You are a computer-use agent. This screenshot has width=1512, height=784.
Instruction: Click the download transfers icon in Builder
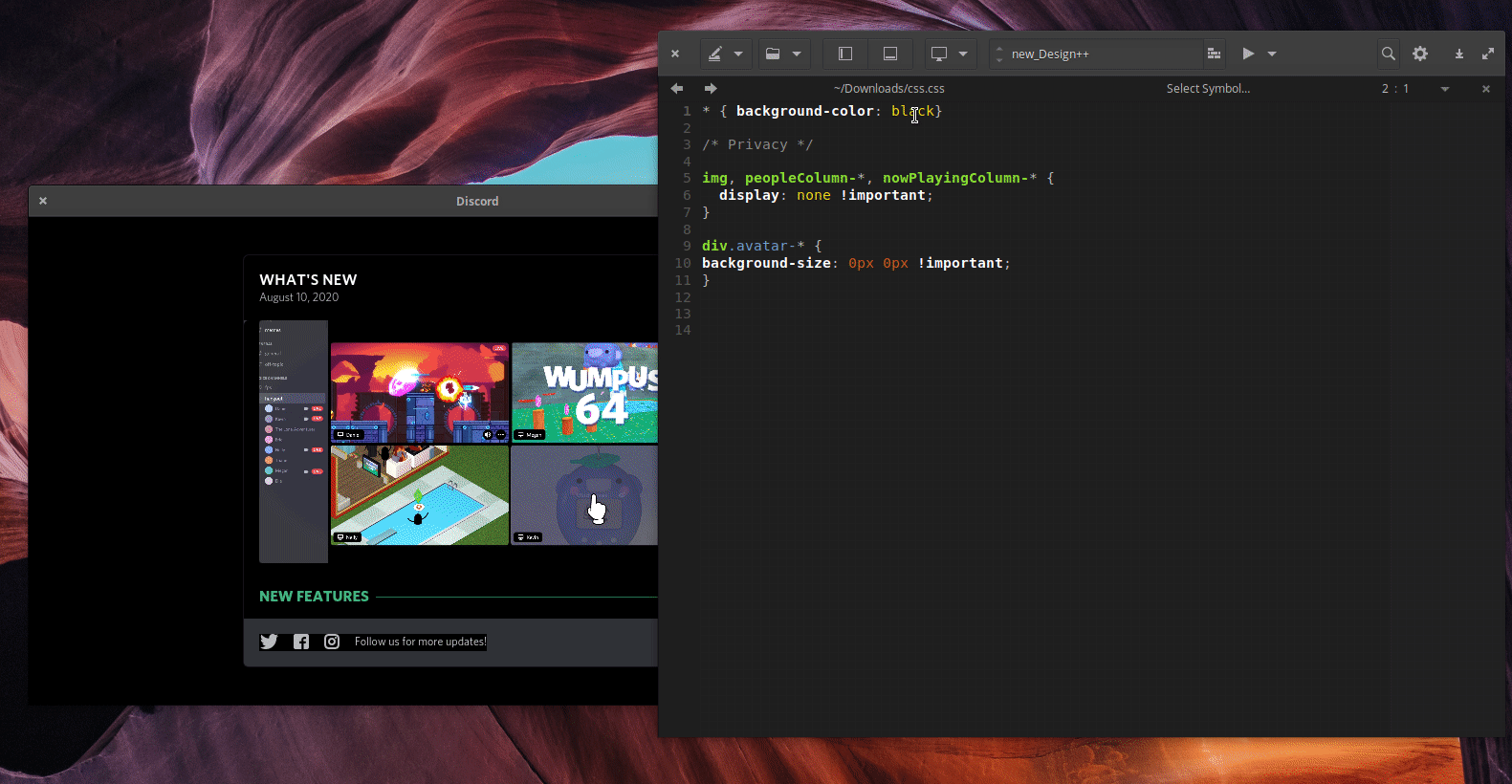(1459, 54)
